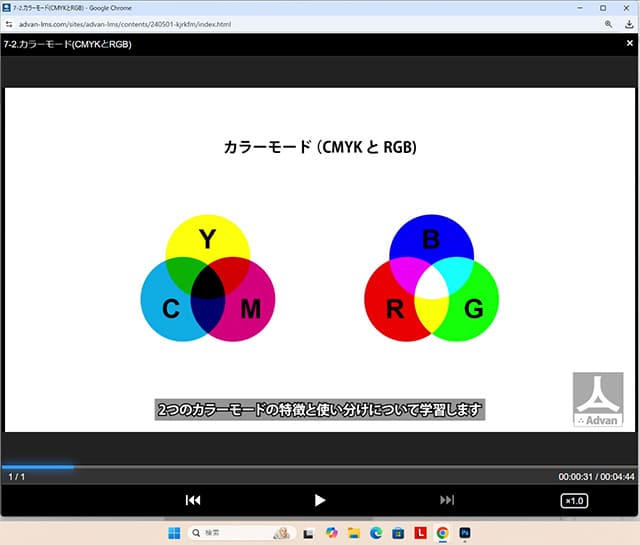This screenshot has height=545, width=640.
Task: Click the elapsed time "00:00:31 / 00:04:44"
Action: point(596,476)
